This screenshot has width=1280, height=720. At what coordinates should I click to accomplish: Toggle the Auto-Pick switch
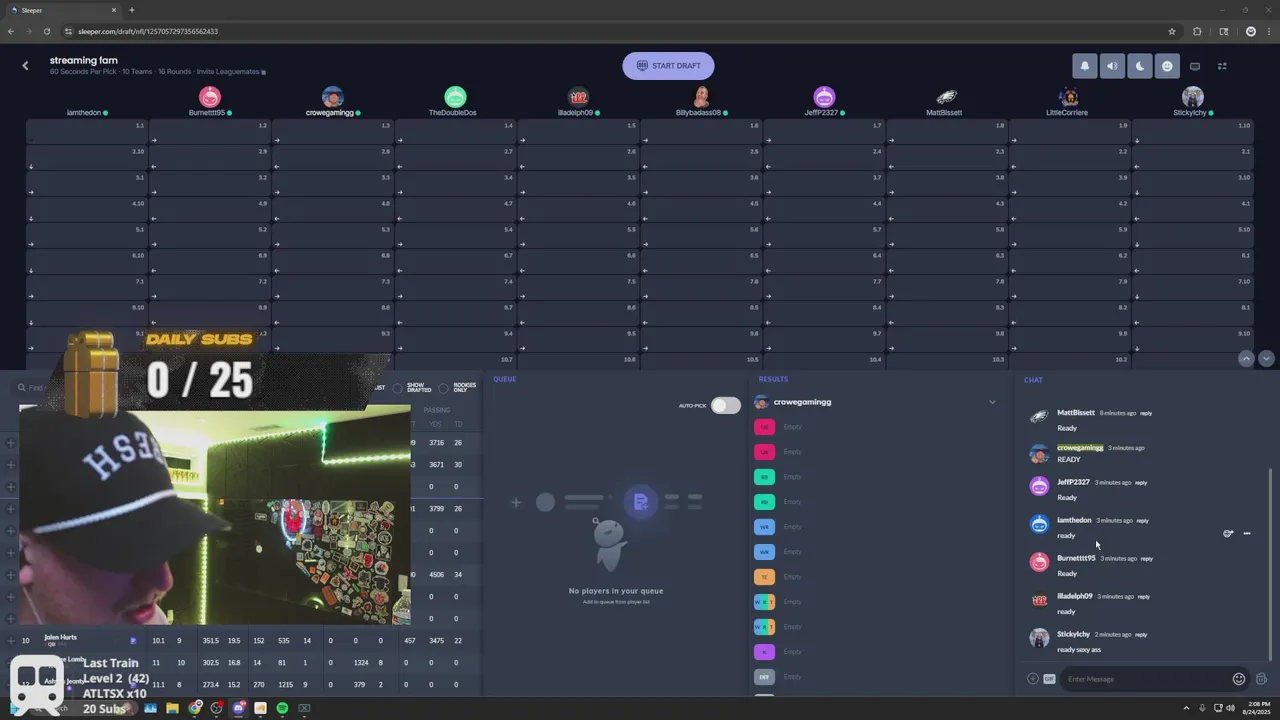pyautogui.click(x=726, y=405)
